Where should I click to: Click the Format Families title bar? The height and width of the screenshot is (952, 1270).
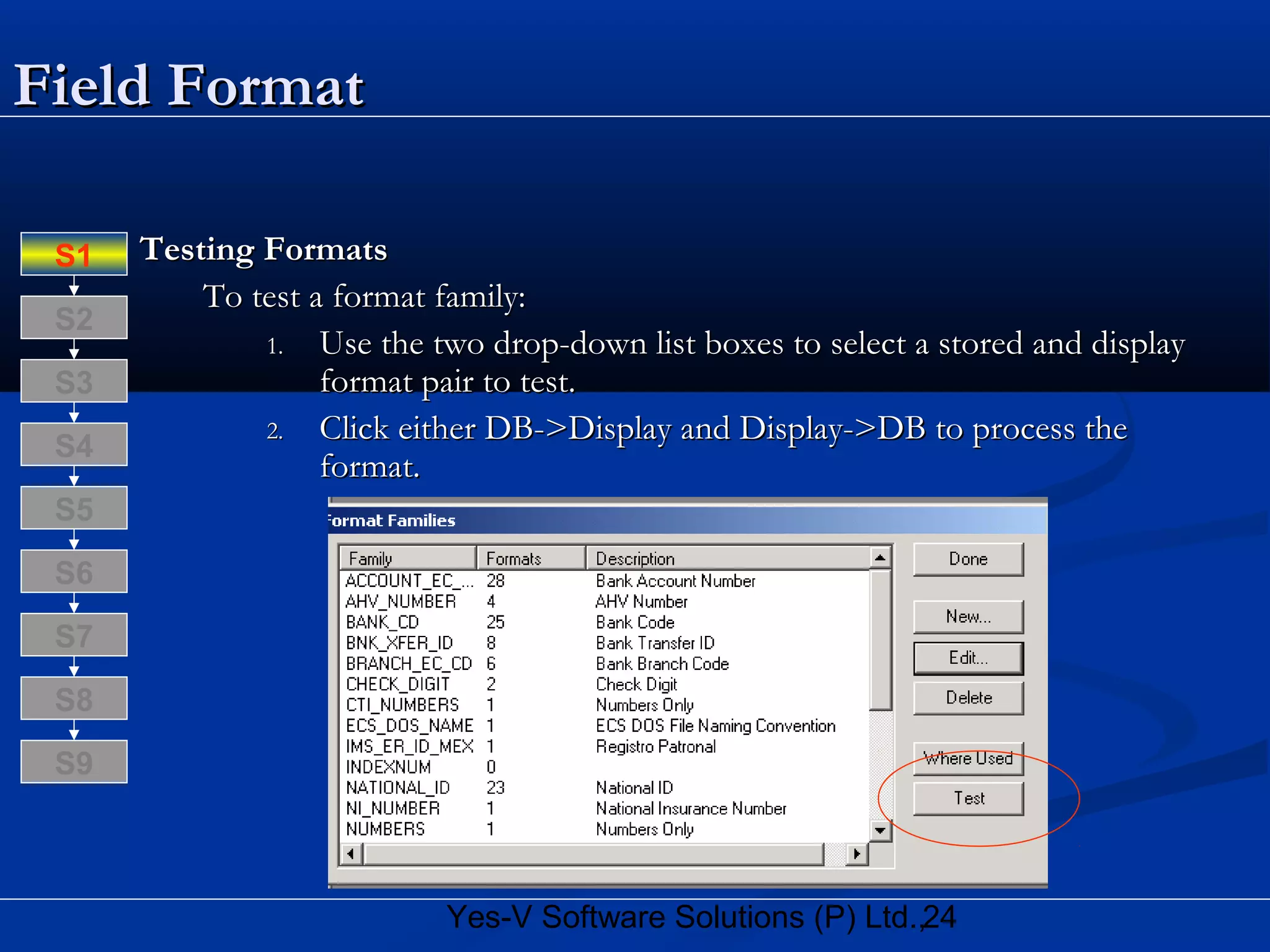pyautogui.click(x=687, y=521)
